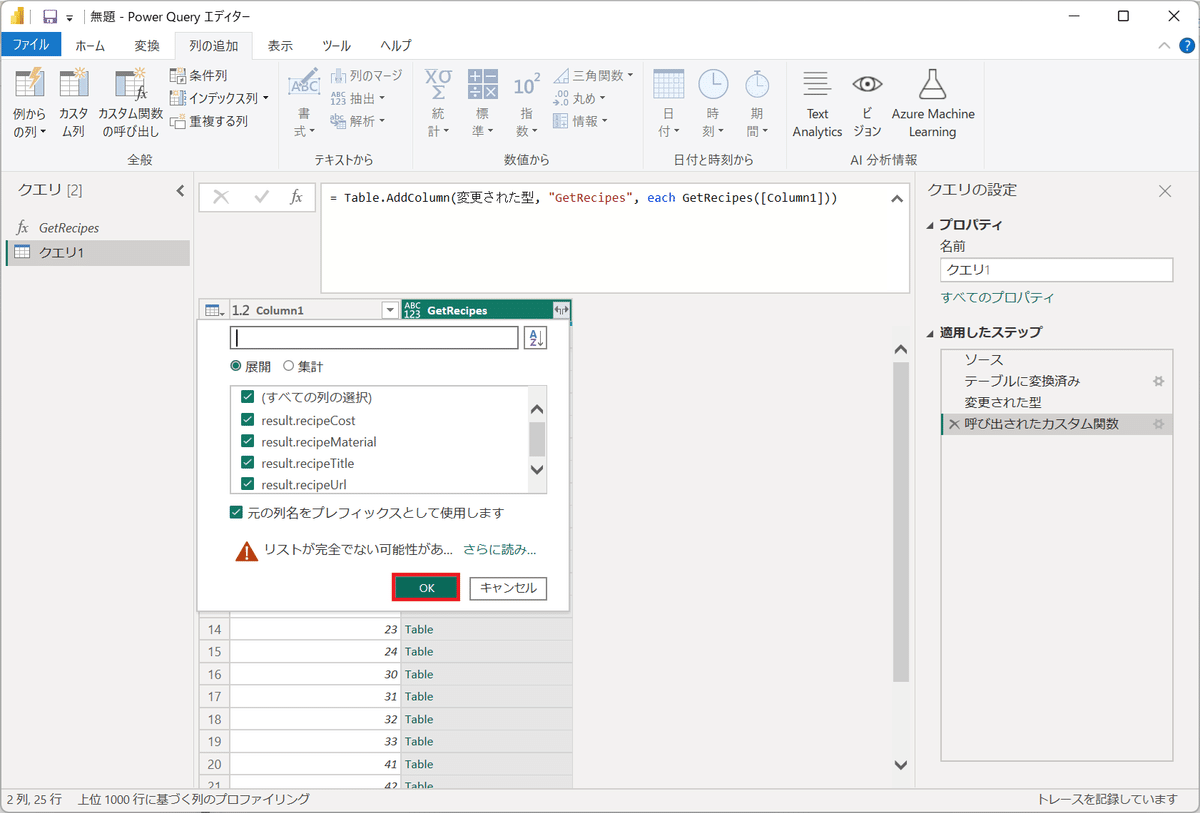
Task: Click the expand icon on GetRecipes column header
Action: [x=561, y=310]
